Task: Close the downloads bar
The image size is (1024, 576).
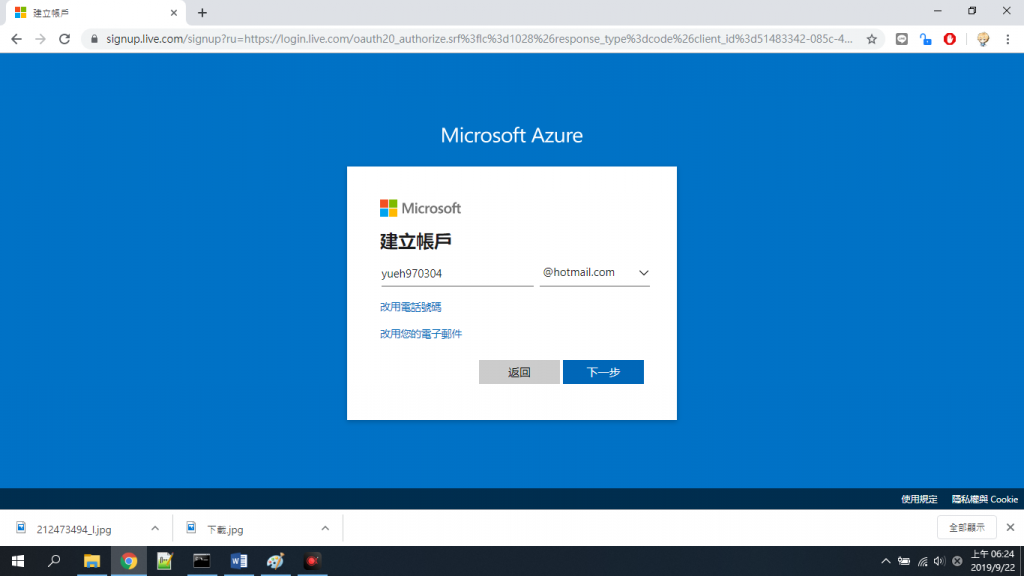Action: click(1010, 528)
